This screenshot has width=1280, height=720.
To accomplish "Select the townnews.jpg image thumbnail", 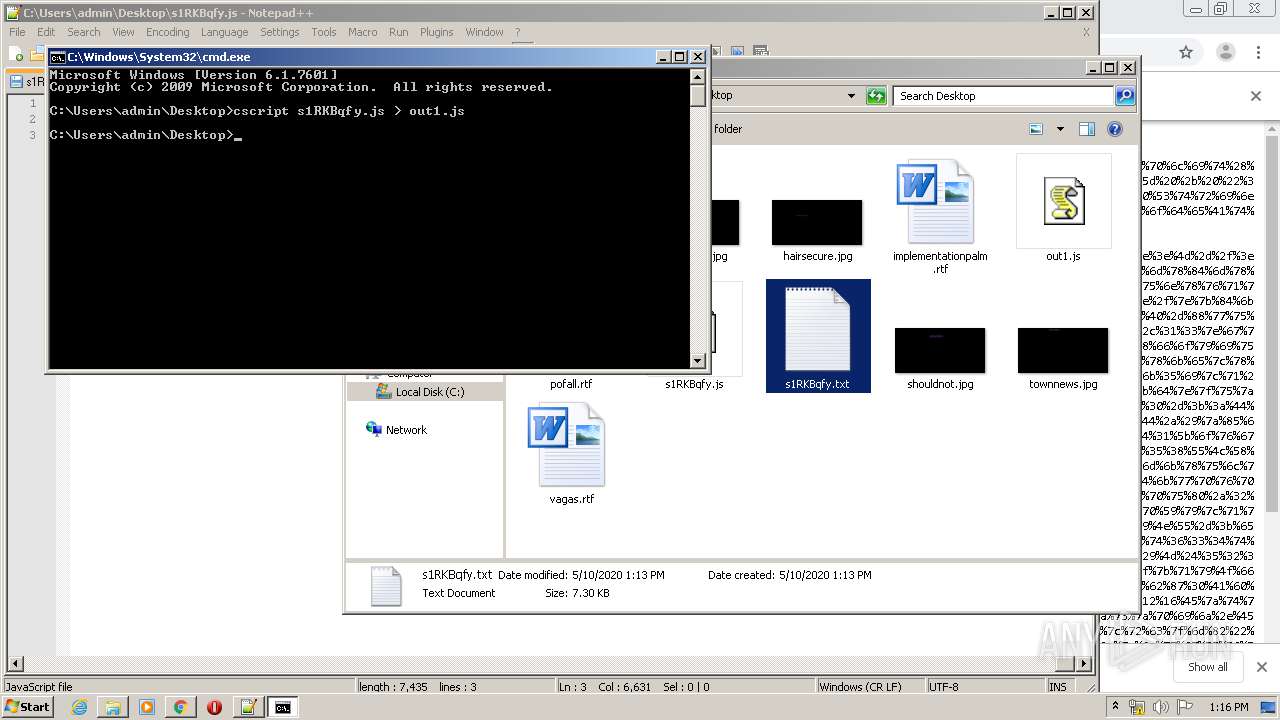I will point(1063,350).
